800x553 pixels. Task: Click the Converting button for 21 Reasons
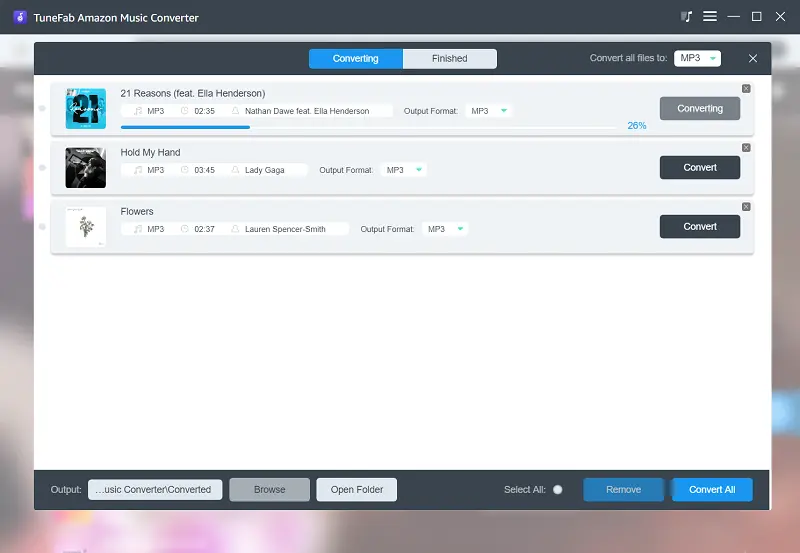[x=699, y=109]
